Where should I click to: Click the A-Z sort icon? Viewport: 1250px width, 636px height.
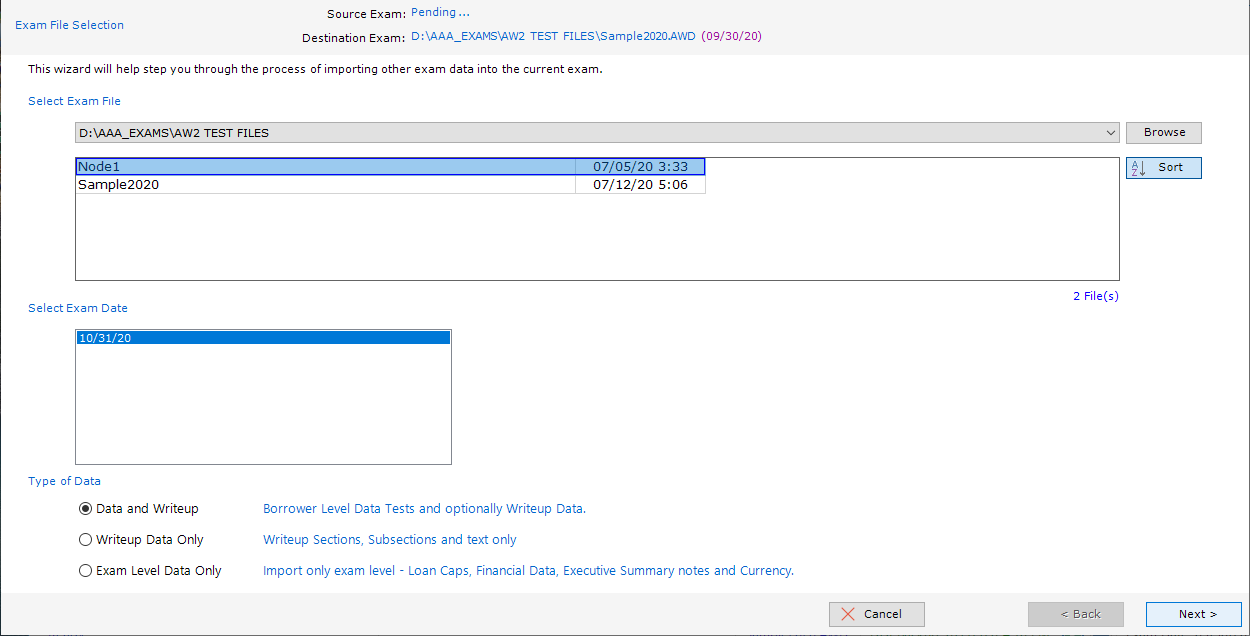click(1138, 168)
